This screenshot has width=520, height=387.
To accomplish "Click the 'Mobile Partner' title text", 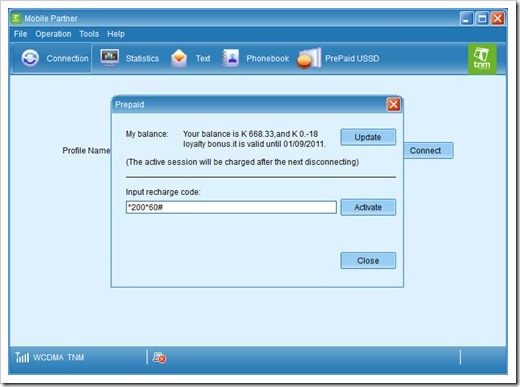I will point(51,18).
